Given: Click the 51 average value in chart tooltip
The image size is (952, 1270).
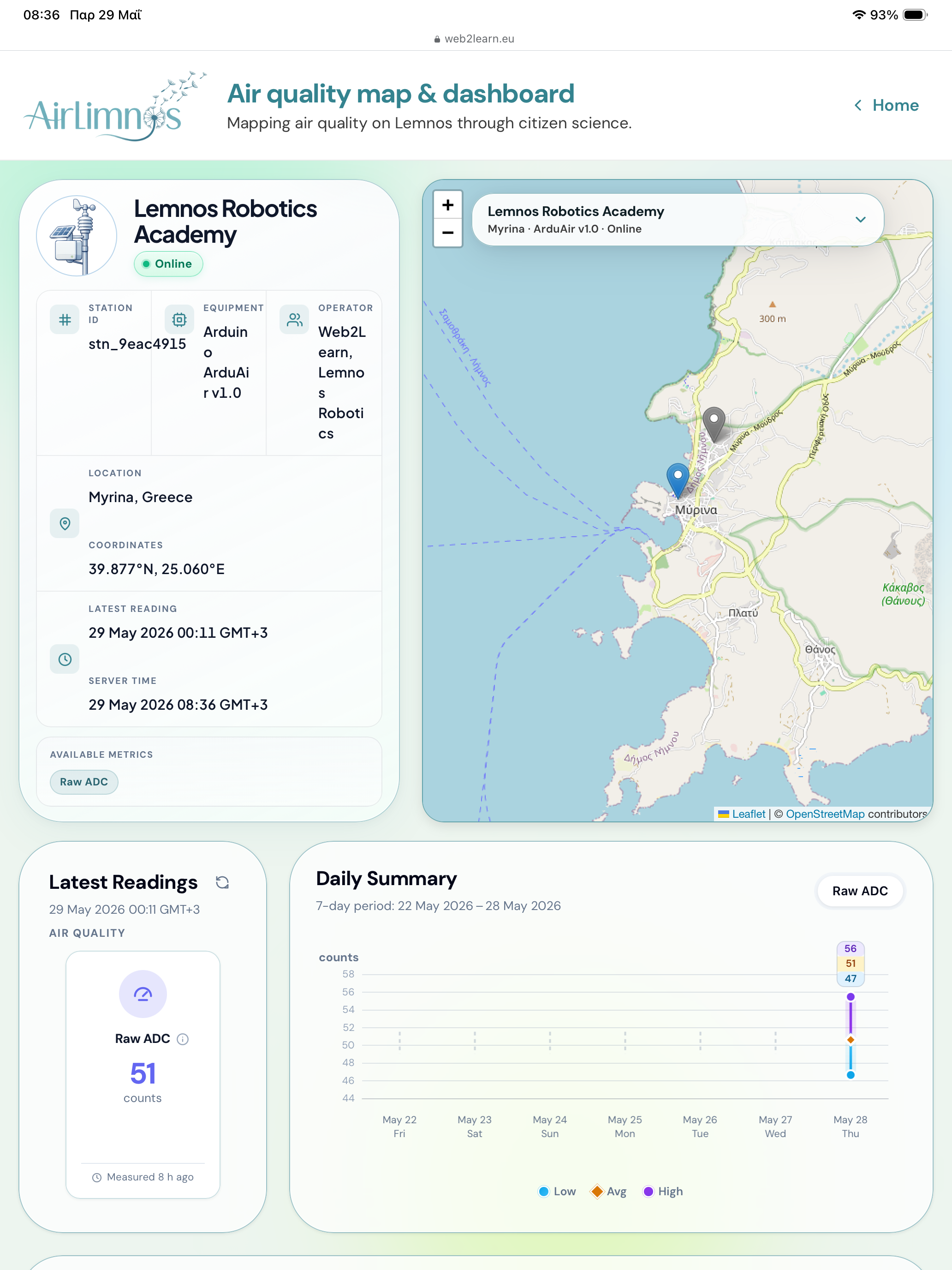Looking at the screenshot, I should pyautogui.click(x=851, y=964).
